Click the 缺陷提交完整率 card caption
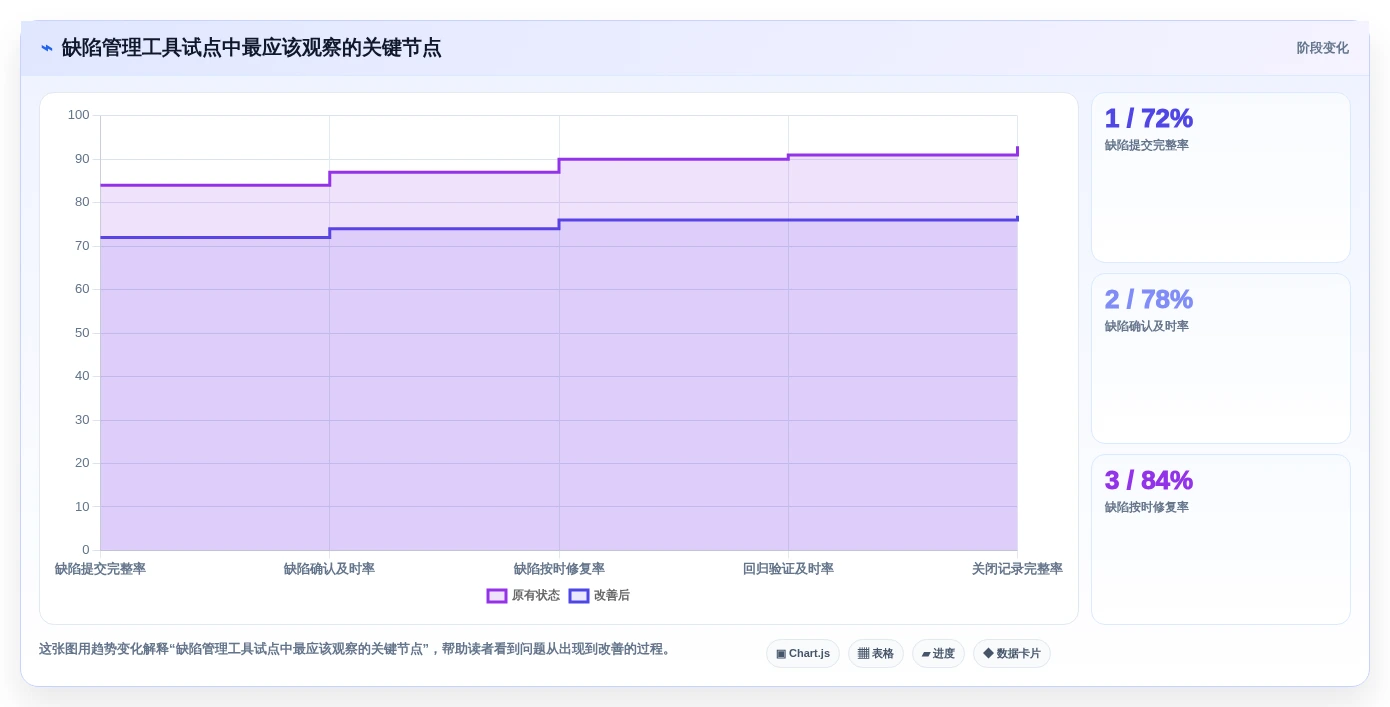The image size is (1390, 707). [x=1147, y=146]
